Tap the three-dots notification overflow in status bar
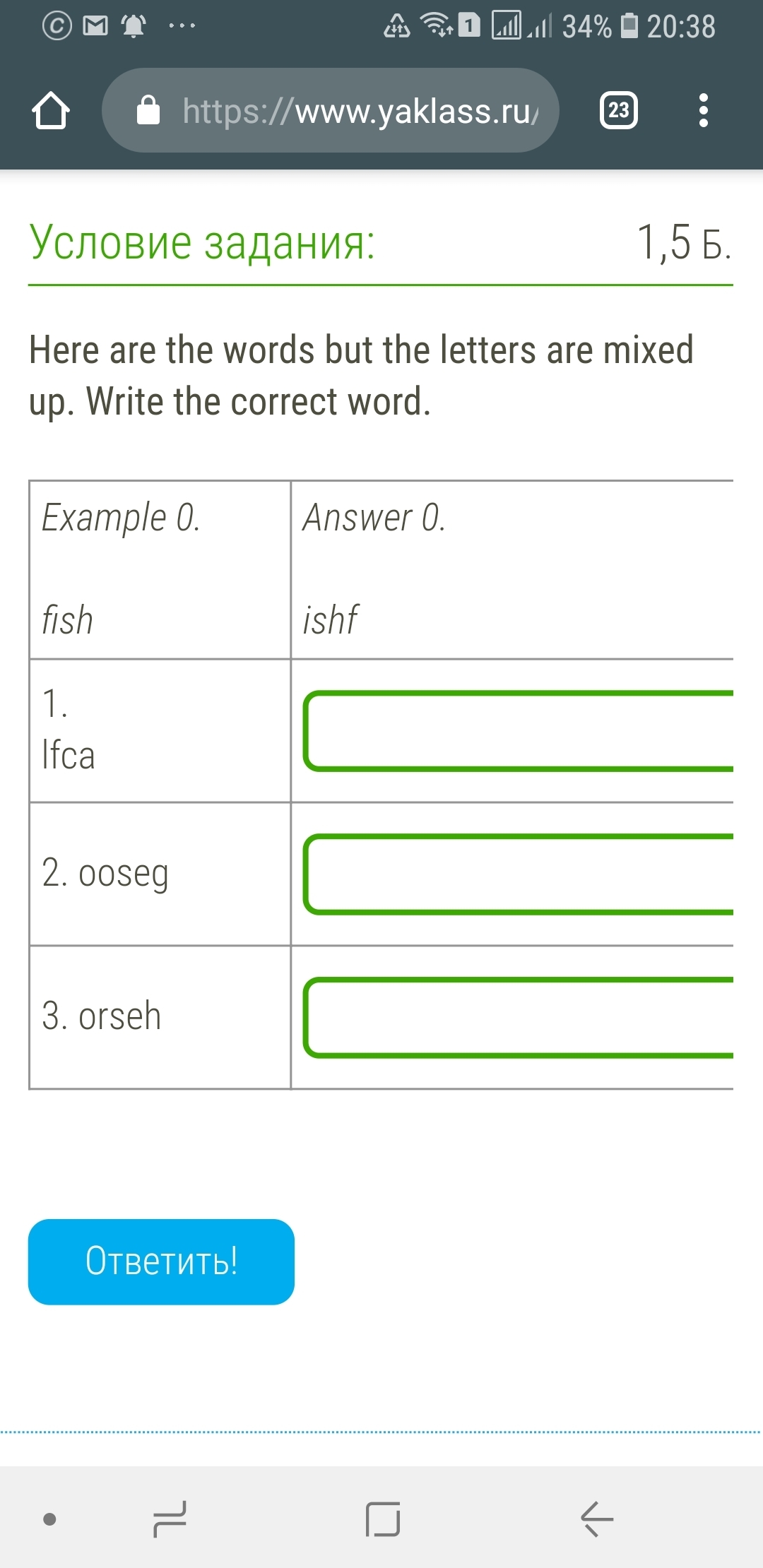Image resolution: width=763 pixels, height=1568 pixels. coord(182,26)
